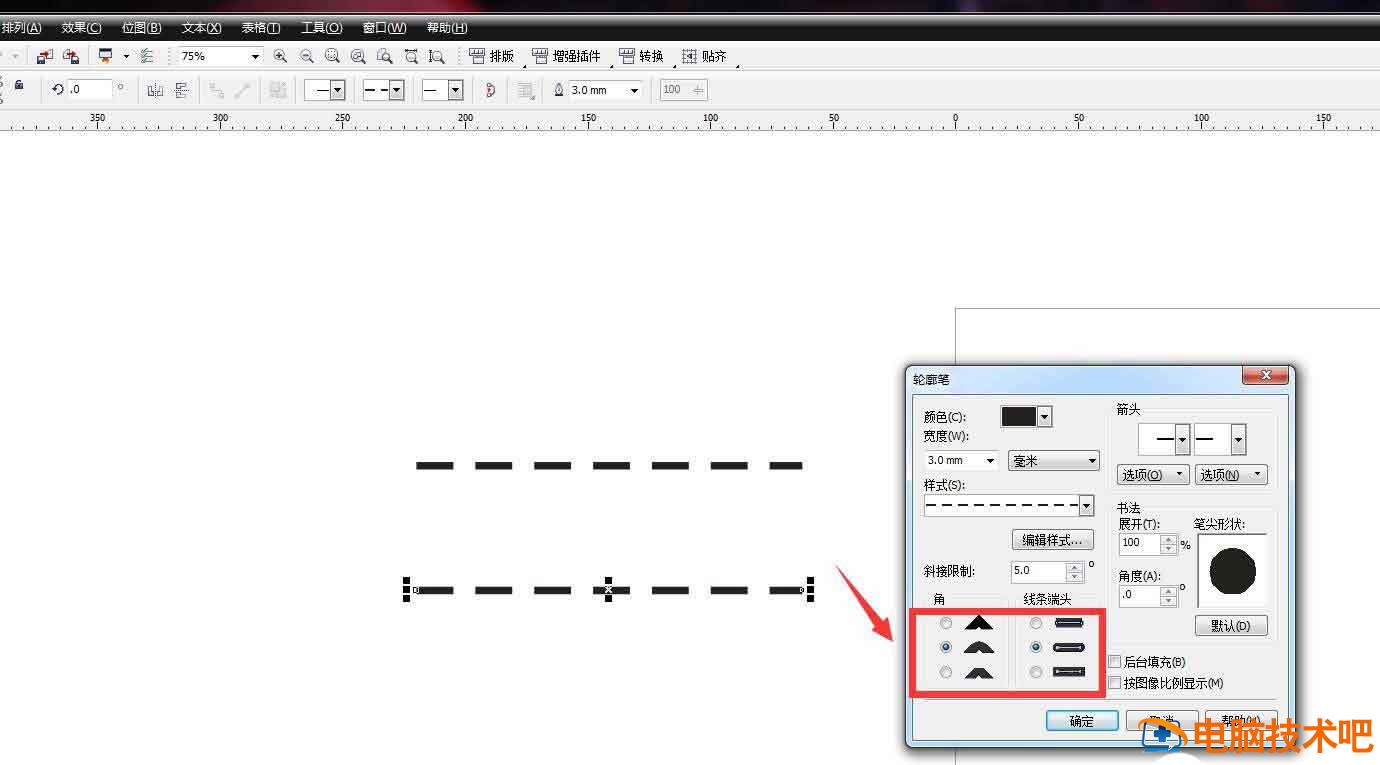Open the 工具 menu

pyautogui.click(x=321, y=28)
